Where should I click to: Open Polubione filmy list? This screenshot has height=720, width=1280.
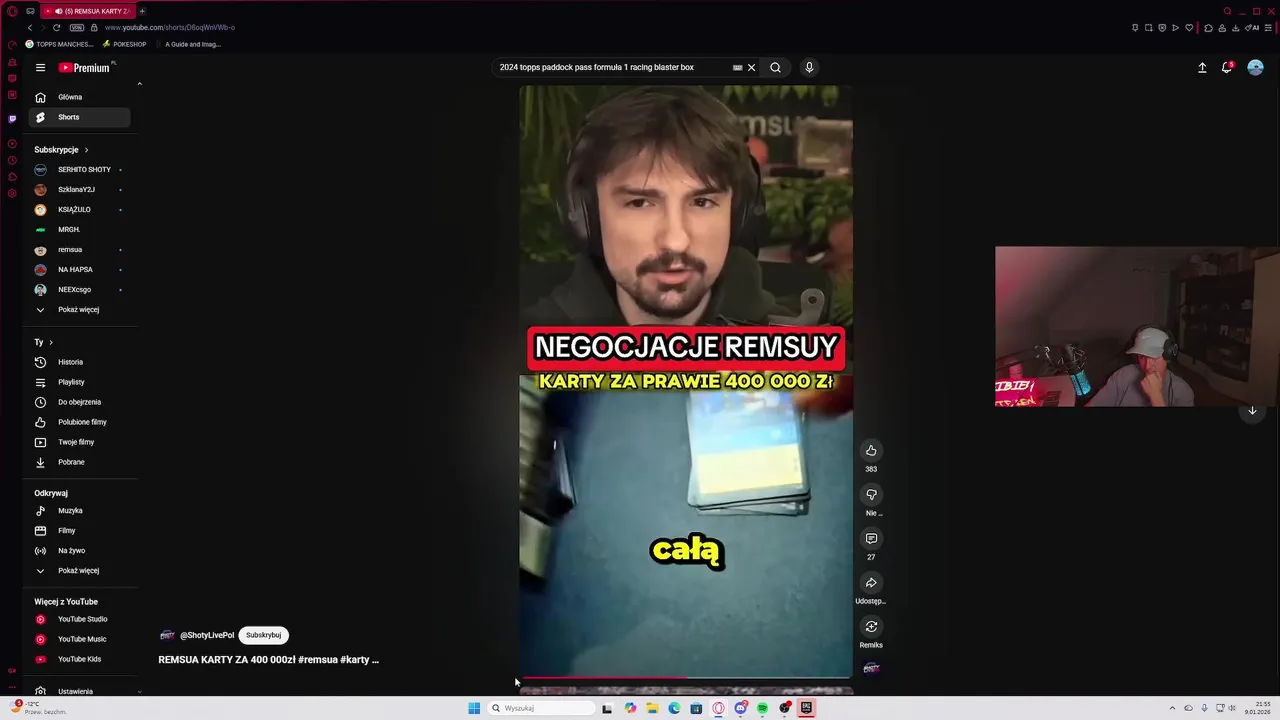coord(80,422)
